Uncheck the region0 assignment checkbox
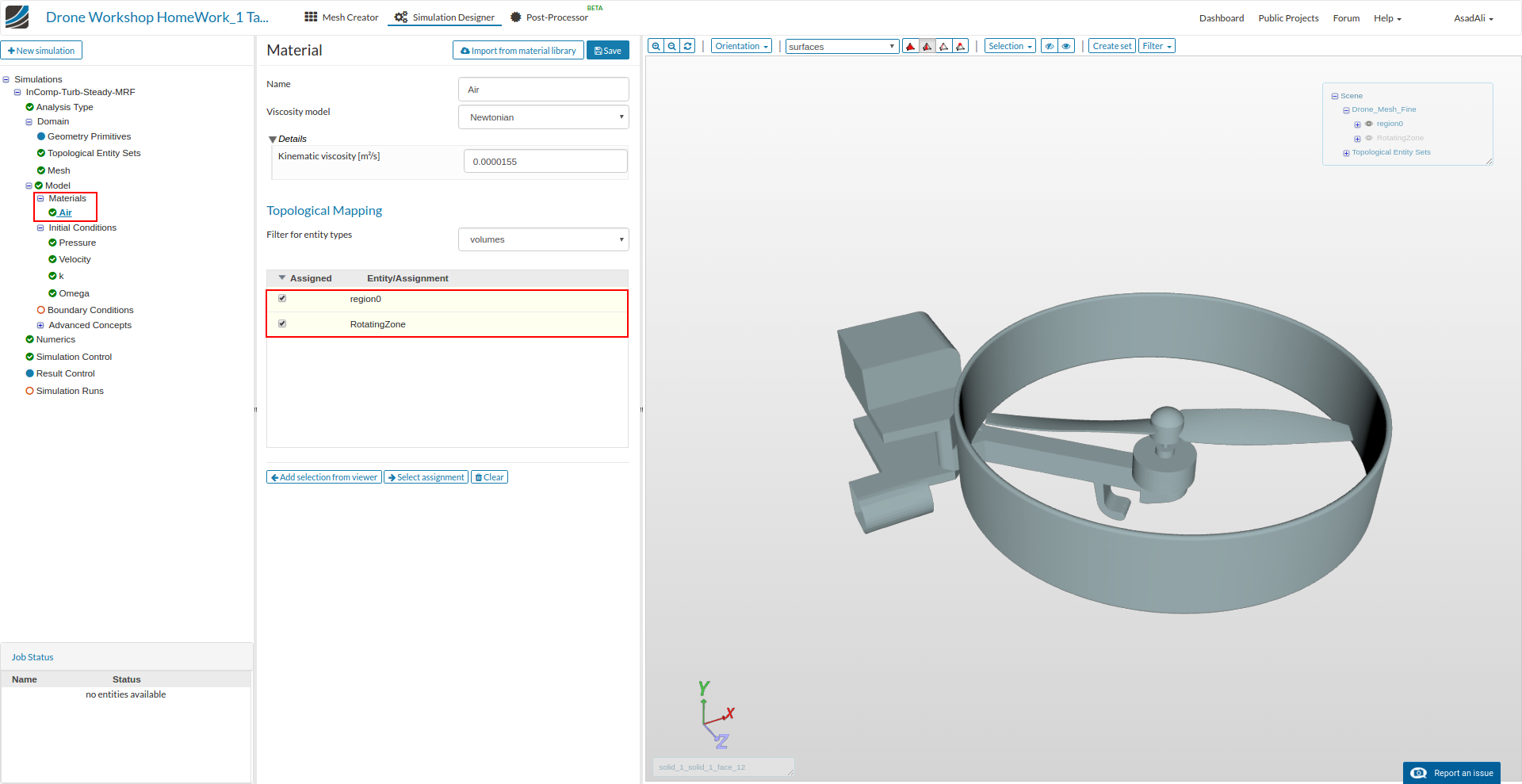 coord(282,299)
